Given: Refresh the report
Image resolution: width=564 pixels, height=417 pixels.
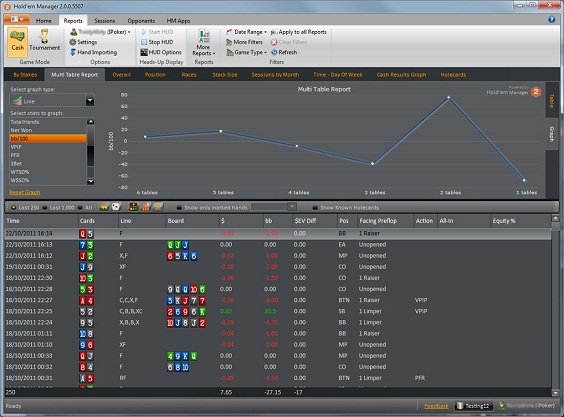Looking at the screenshot, I should [284, 52].
